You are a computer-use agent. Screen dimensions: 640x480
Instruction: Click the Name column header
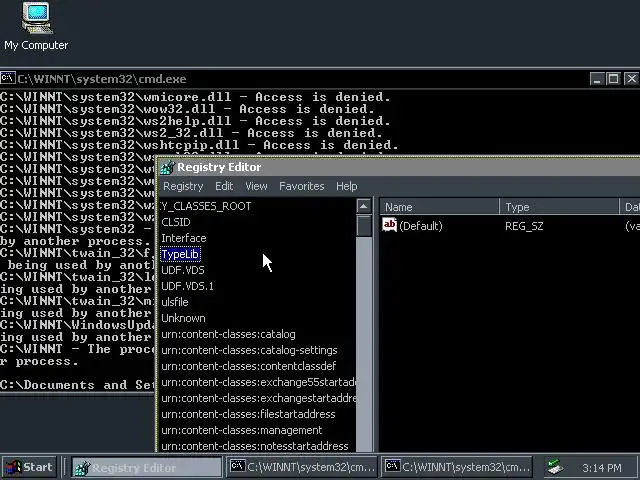[439, 207]
